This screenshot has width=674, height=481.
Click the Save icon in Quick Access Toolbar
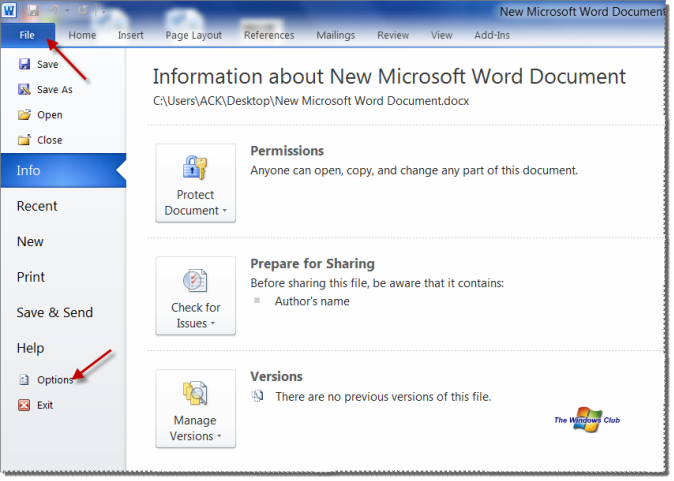click(33, 10)
